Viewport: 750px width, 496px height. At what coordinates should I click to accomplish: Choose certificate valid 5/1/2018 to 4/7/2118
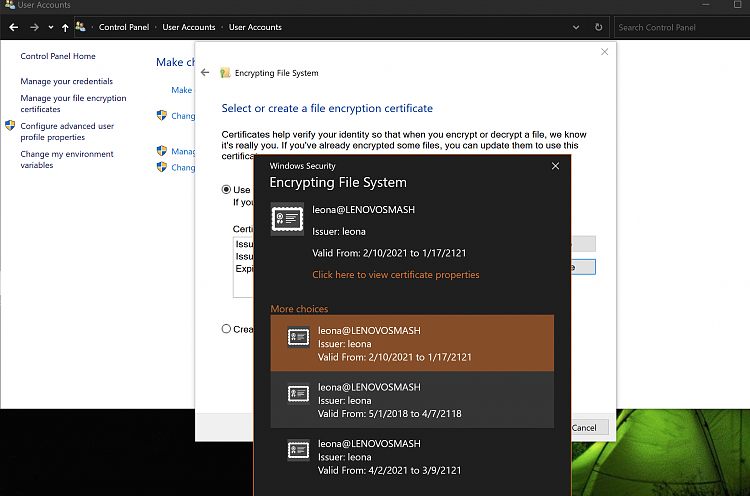point(412,400)
